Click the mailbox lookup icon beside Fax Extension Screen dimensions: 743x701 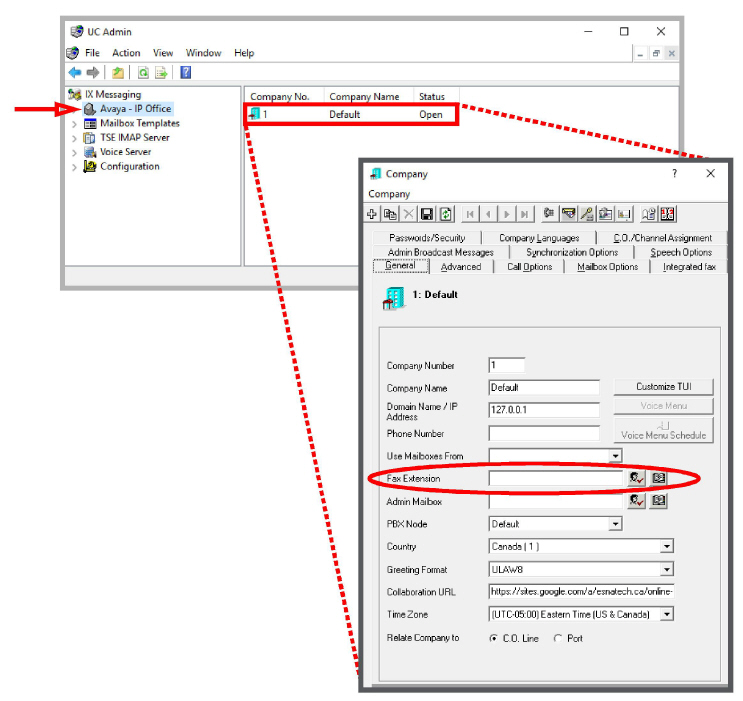[x=637, y=478]
